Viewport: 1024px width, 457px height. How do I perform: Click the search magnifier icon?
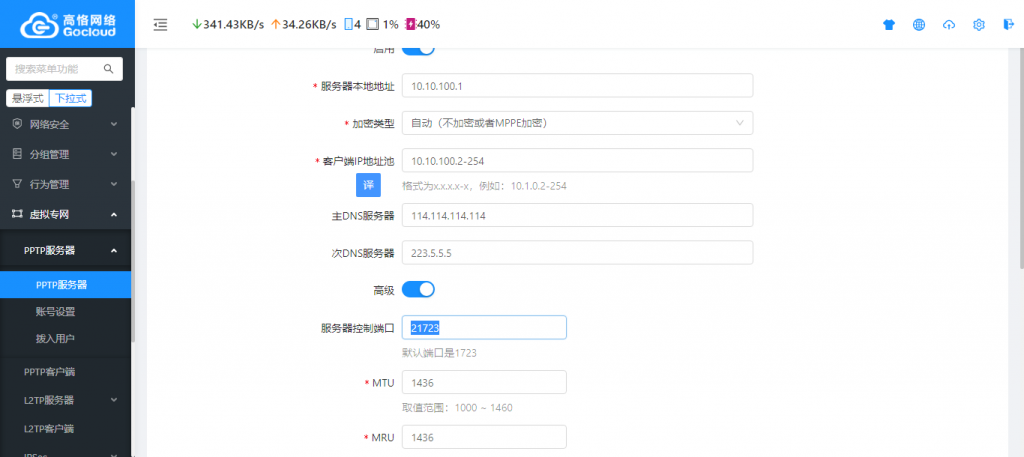click(108, 69)
